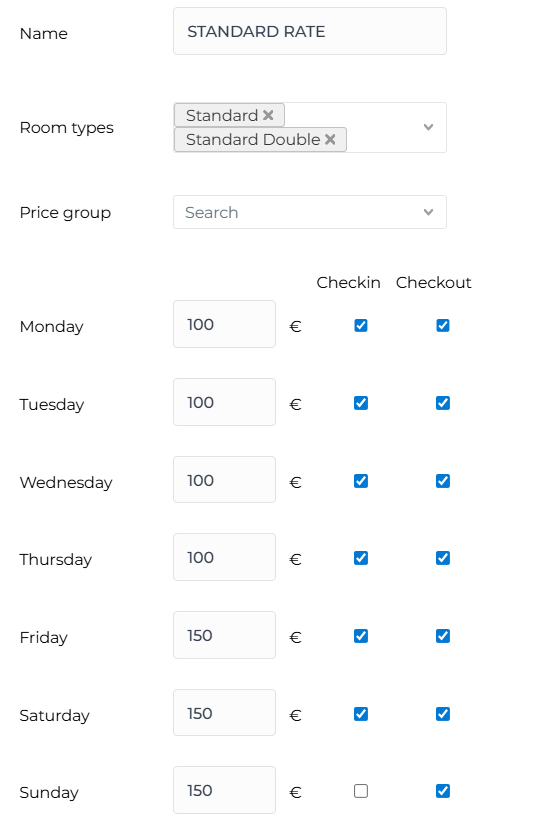This screenshot has width=534, height=838.
Task: Uncheck Saturday Checkout checkbox
Action: [443, 713]
